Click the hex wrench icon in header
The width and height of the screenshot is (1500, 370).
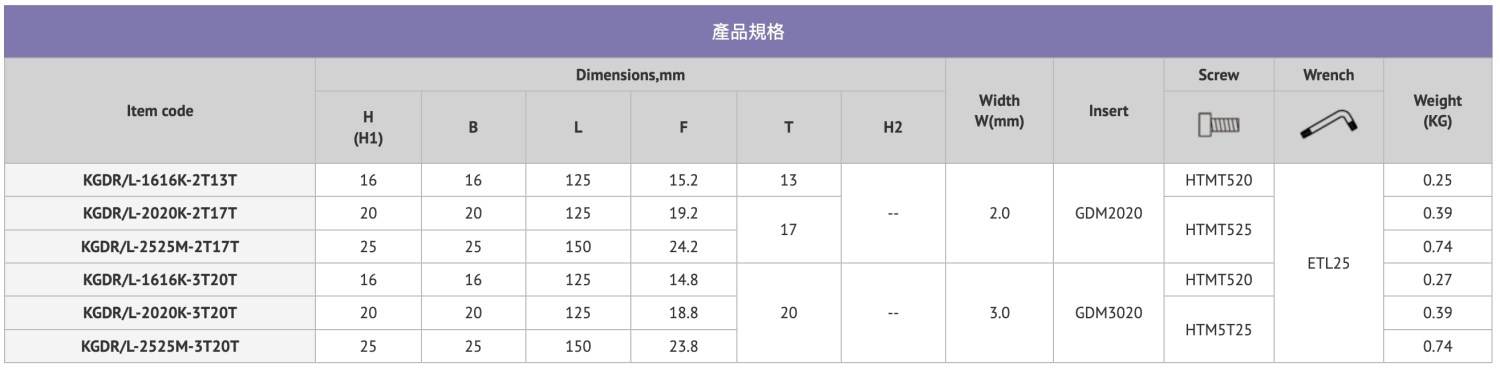(x=1328, y=126)
